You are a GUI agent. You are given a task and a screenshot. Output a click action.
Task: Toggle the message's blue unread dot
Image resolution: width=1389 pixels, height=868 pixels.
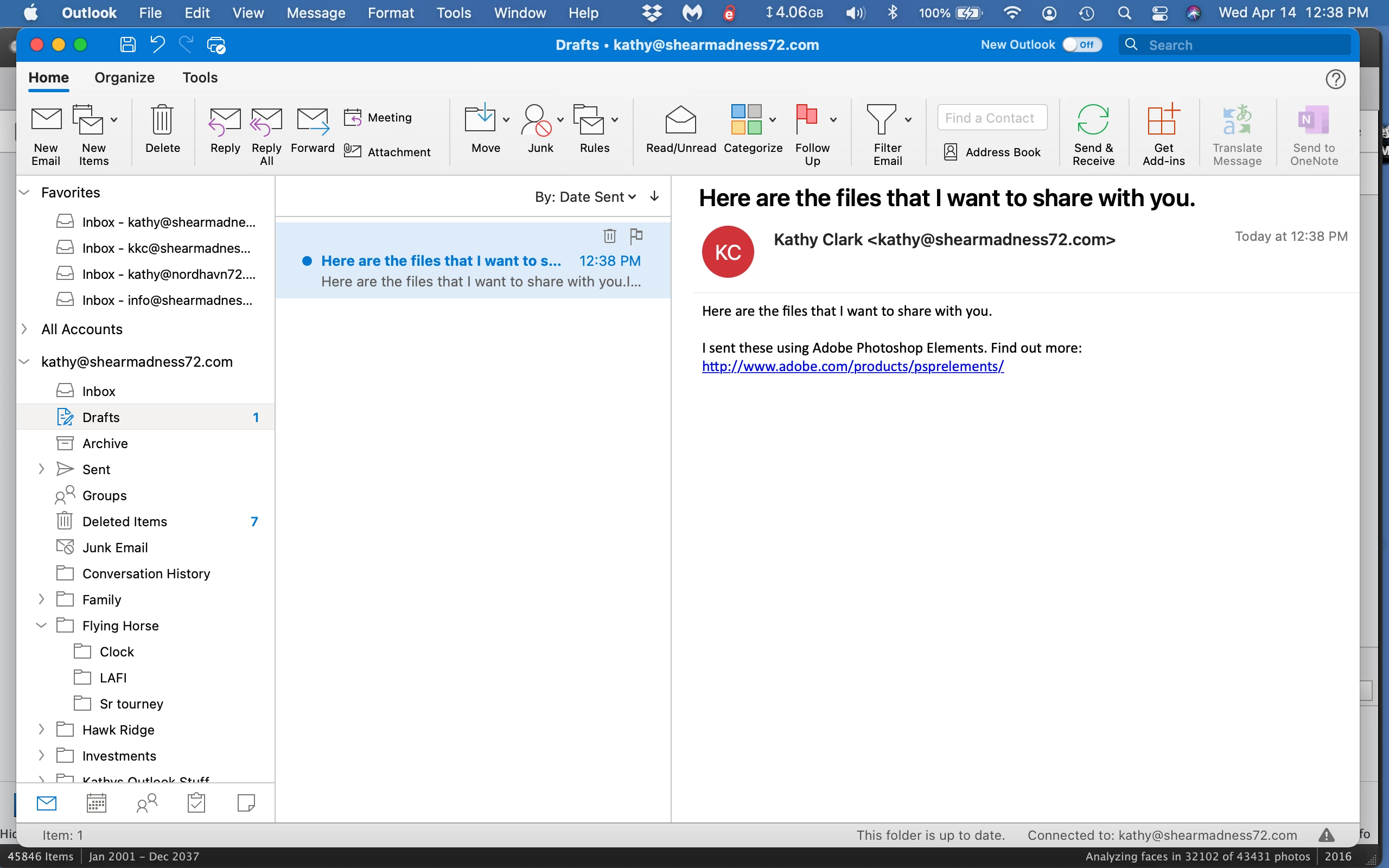tap(307, 261)
